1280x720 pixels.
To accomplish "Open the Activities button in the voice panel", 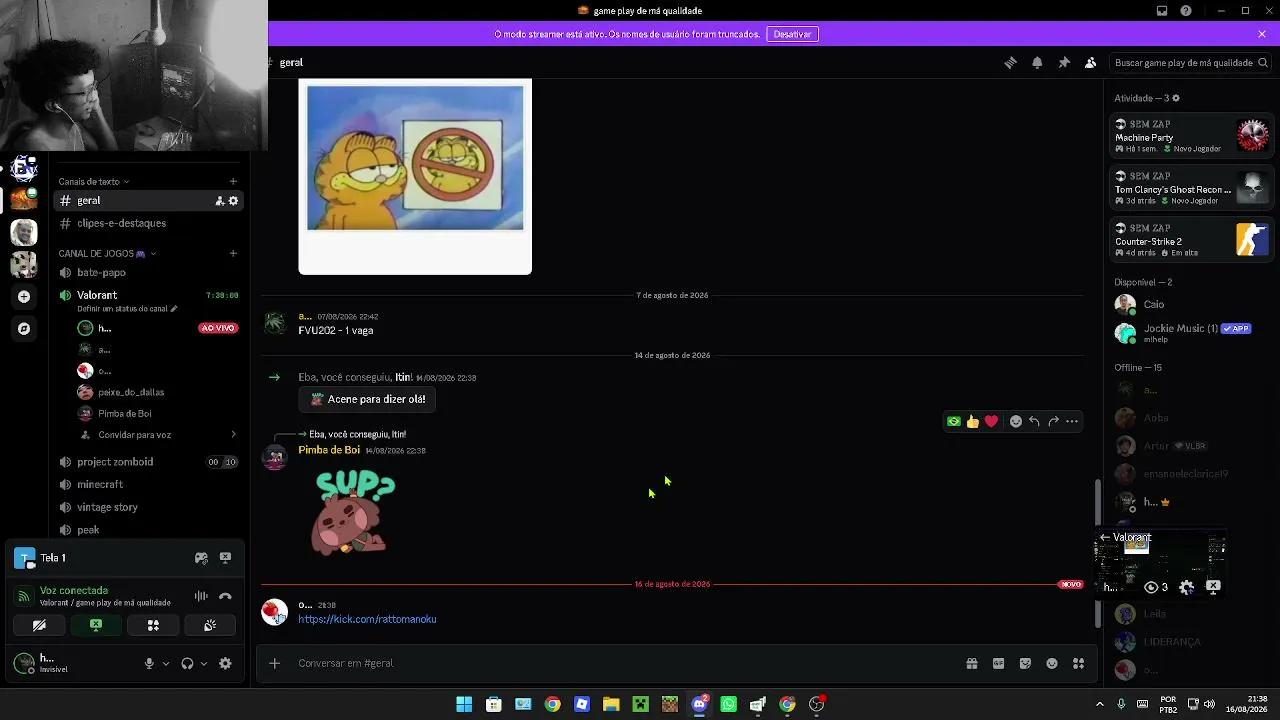I will (153, 625).
